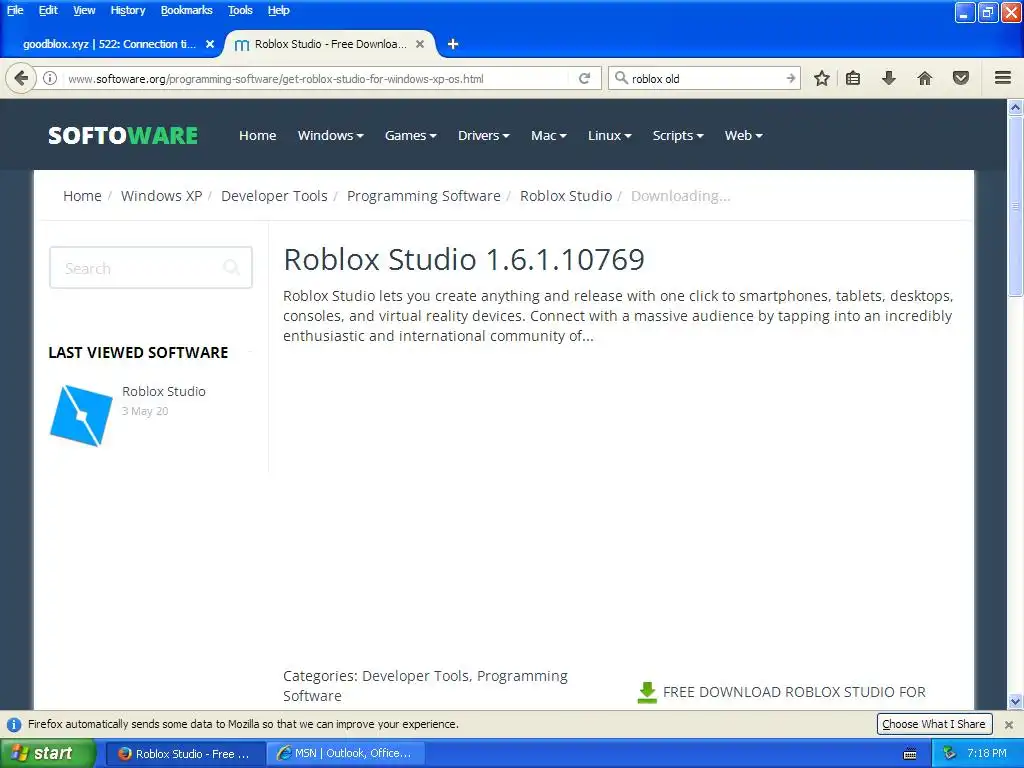Go to Programming Software breadcrumb link
The width and height of the screenshot is (1024, 768).
pyautogui.click(x=424, y=196)
